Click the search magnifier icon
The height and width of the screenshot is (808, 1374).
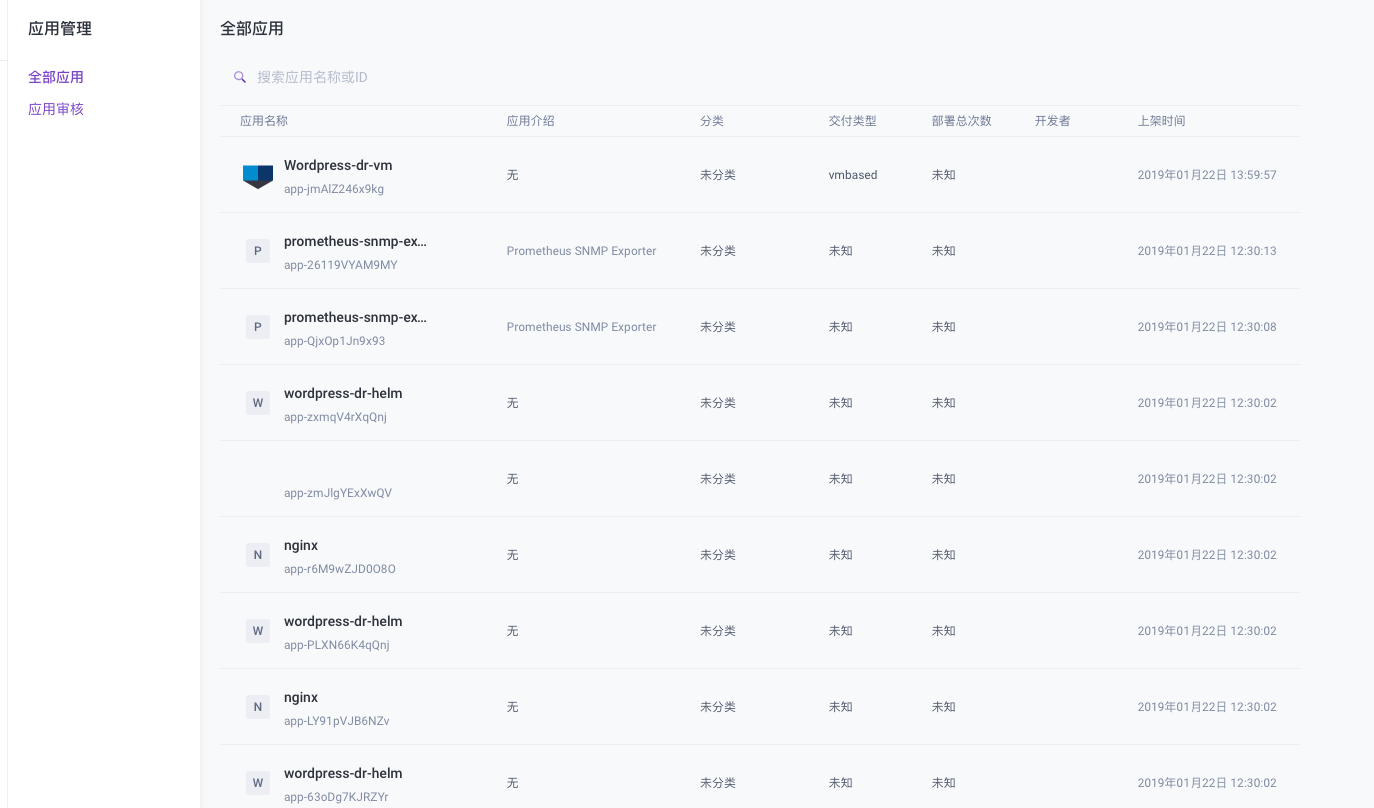240,77
